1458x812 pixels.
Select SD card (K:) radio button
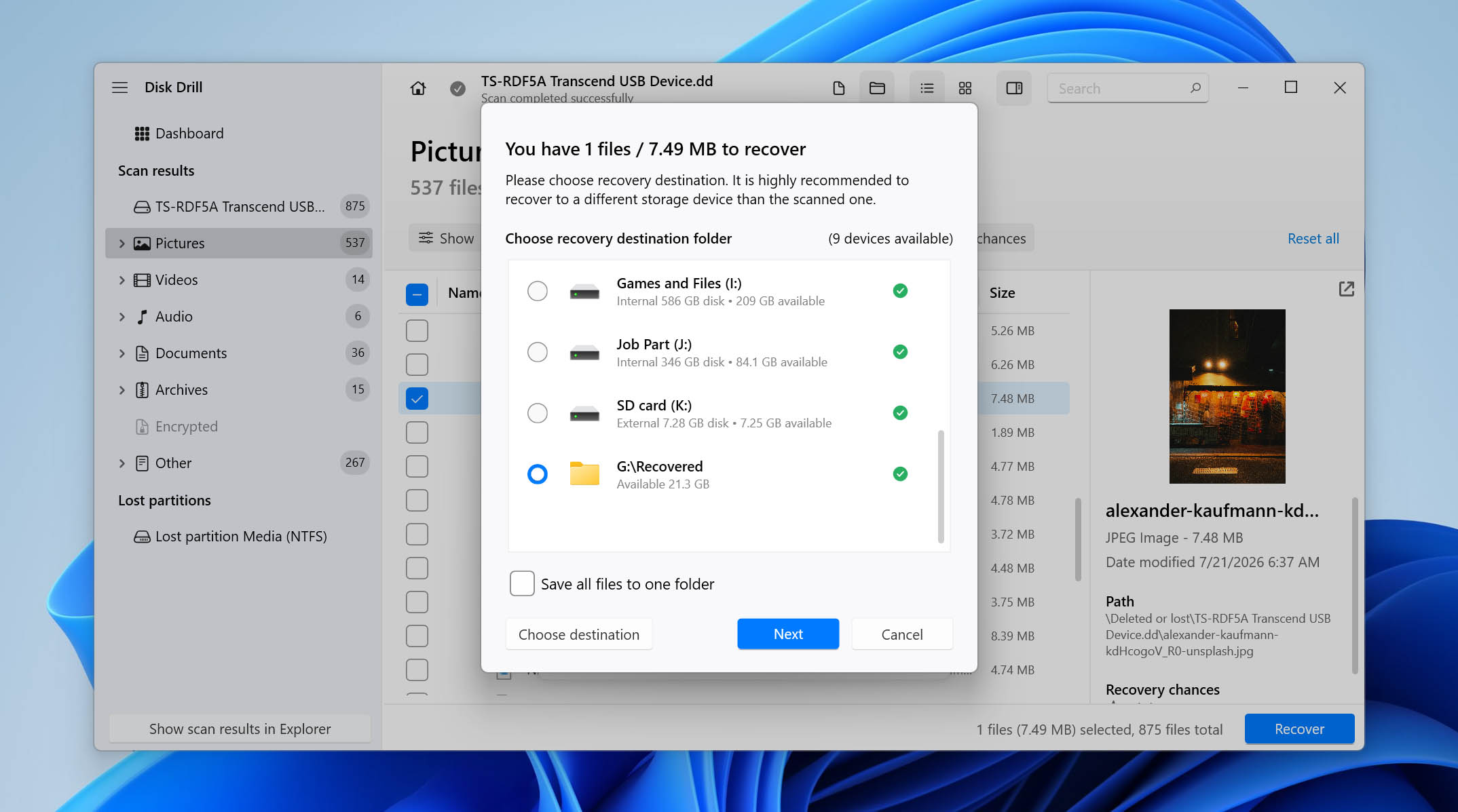[538, 413]
